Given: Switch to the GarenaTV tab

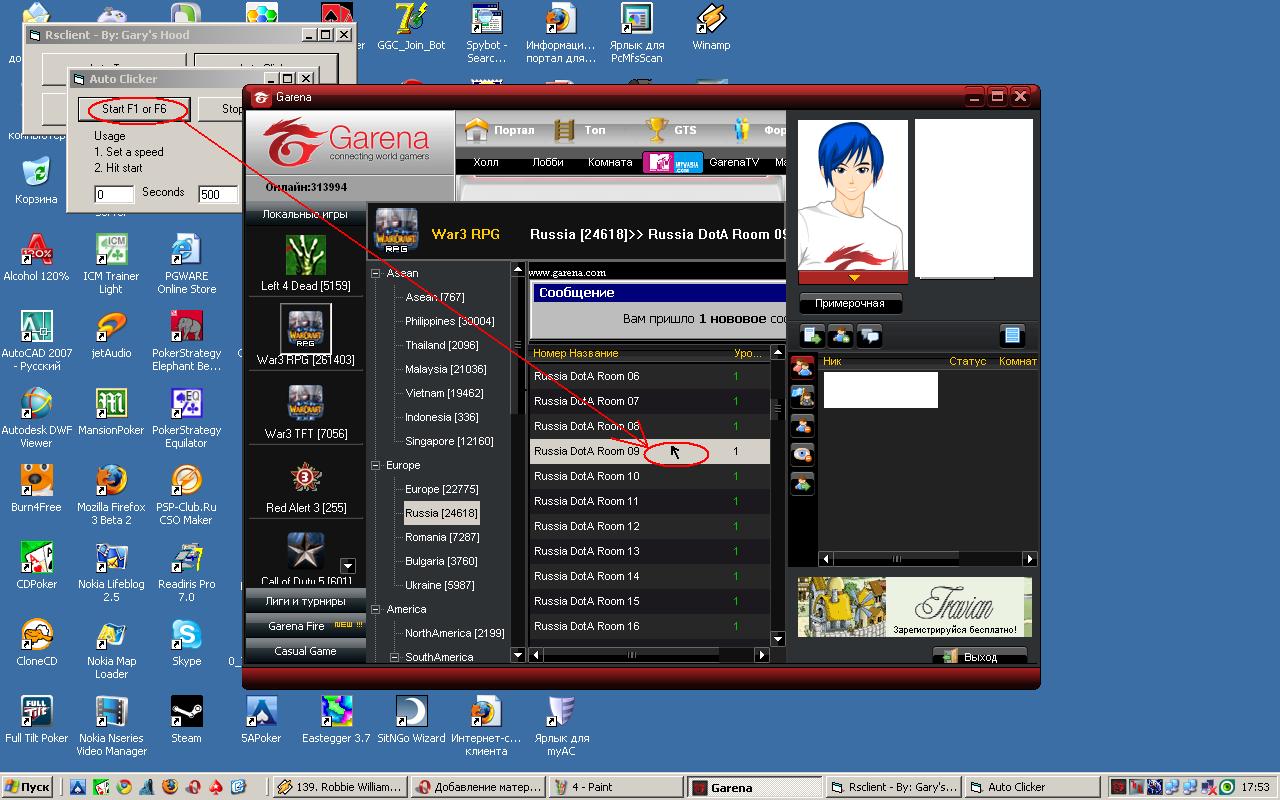Looking at the screenshot, I should 734,162.
